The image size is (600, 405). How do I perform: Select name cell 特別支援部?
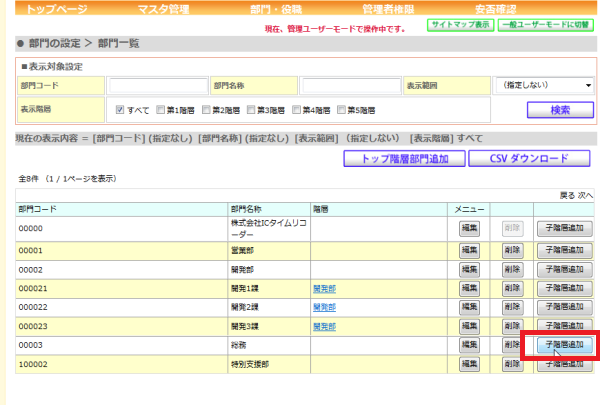[269, 364]
